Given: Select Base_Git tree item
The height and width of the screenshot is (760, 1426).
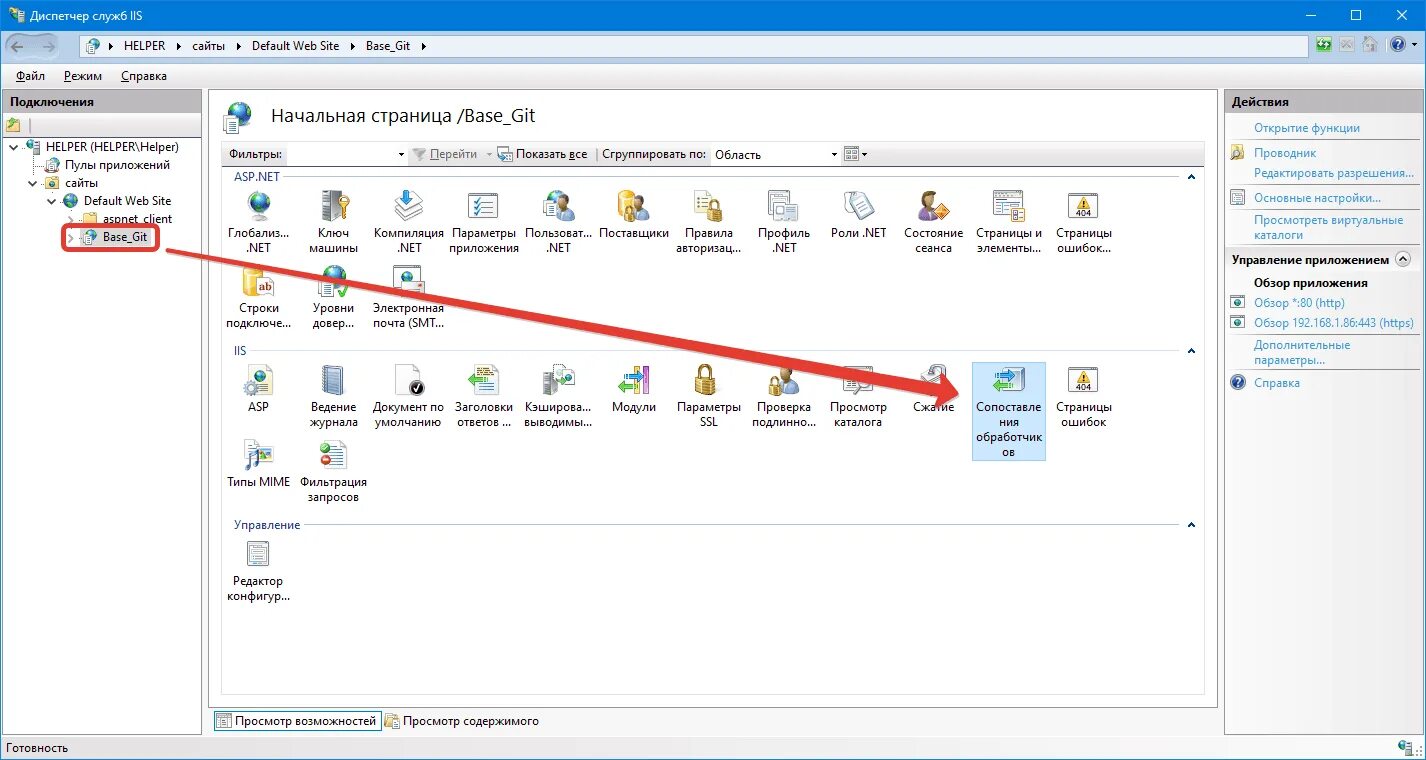Looking at the screenshot, I should 125,237.
